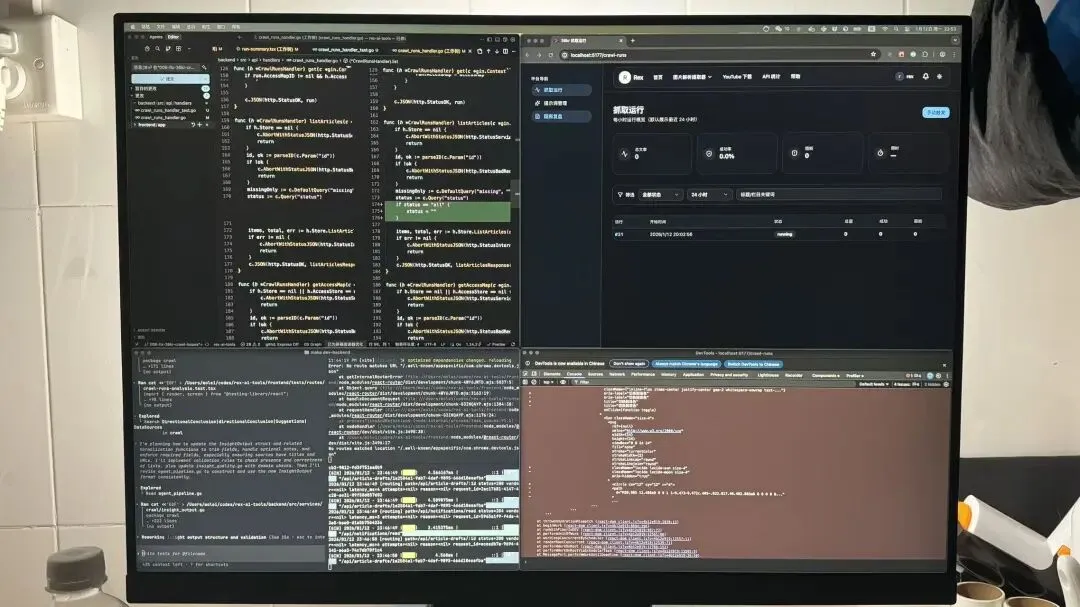Image resolution: width=1080 pixels, height=607 pixels.
Task: Click Switch DevTools to Chinese button
Action: [754, 364]
